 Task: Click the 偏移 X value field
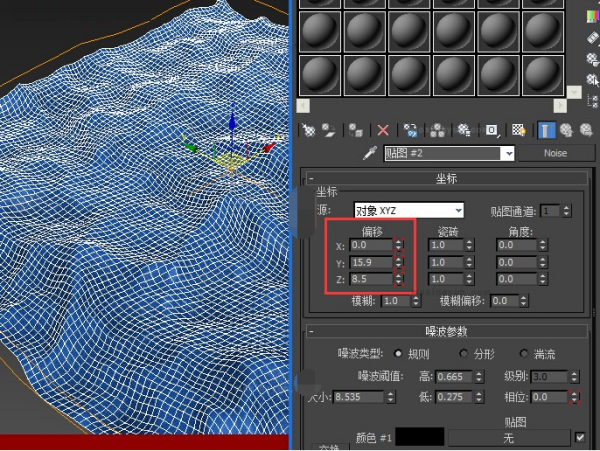[371, 245]
